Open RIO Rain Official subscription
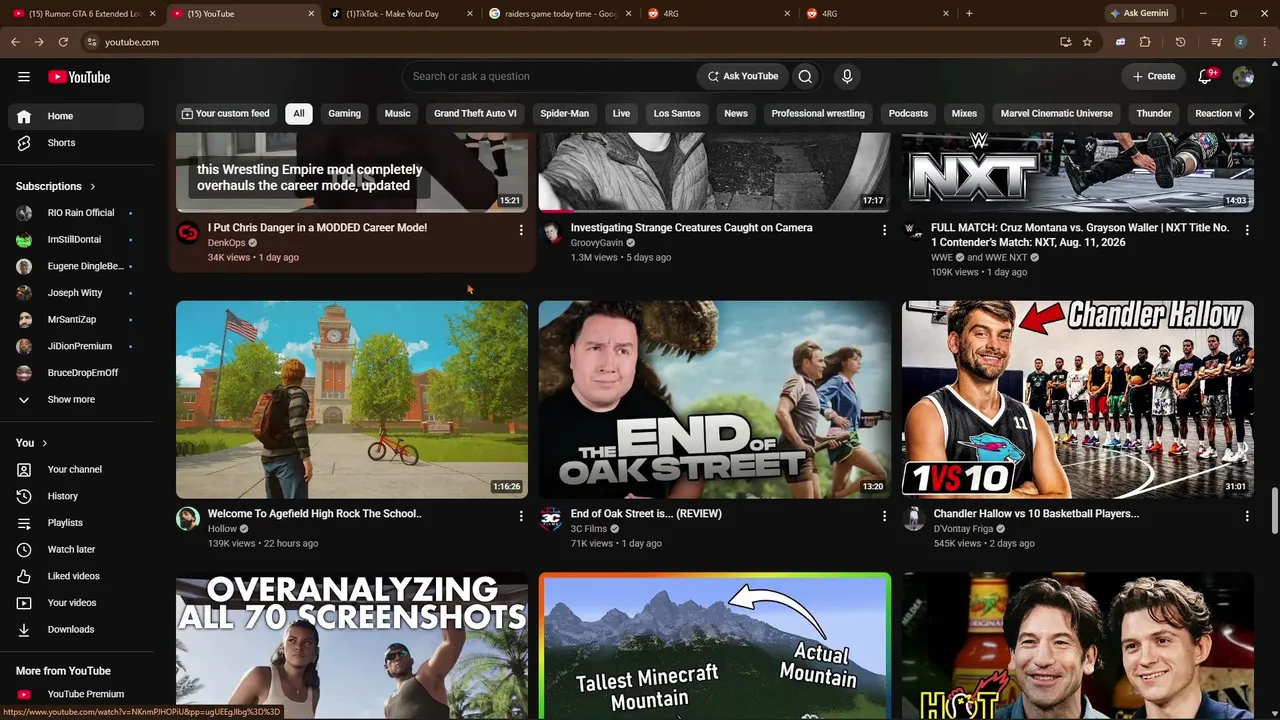Image resolution: width=1280 pixels, height=720 pixels. 76,213
